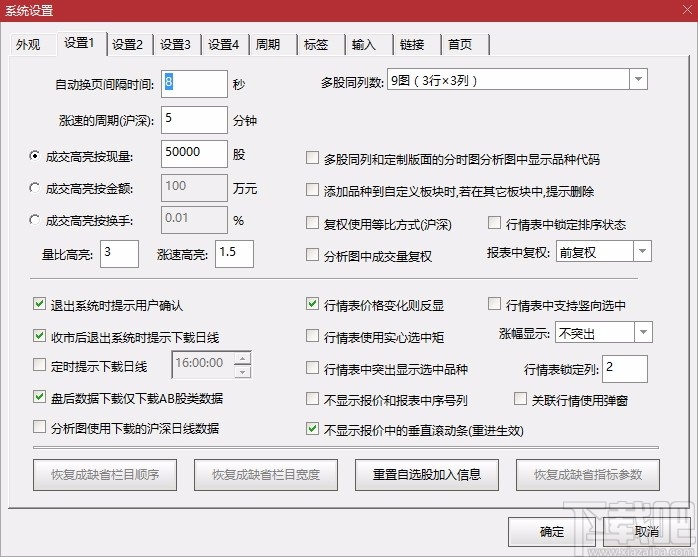
Task: Click the 恢复成缺省栏目顺序 button
Action: (x=105, y=475)
